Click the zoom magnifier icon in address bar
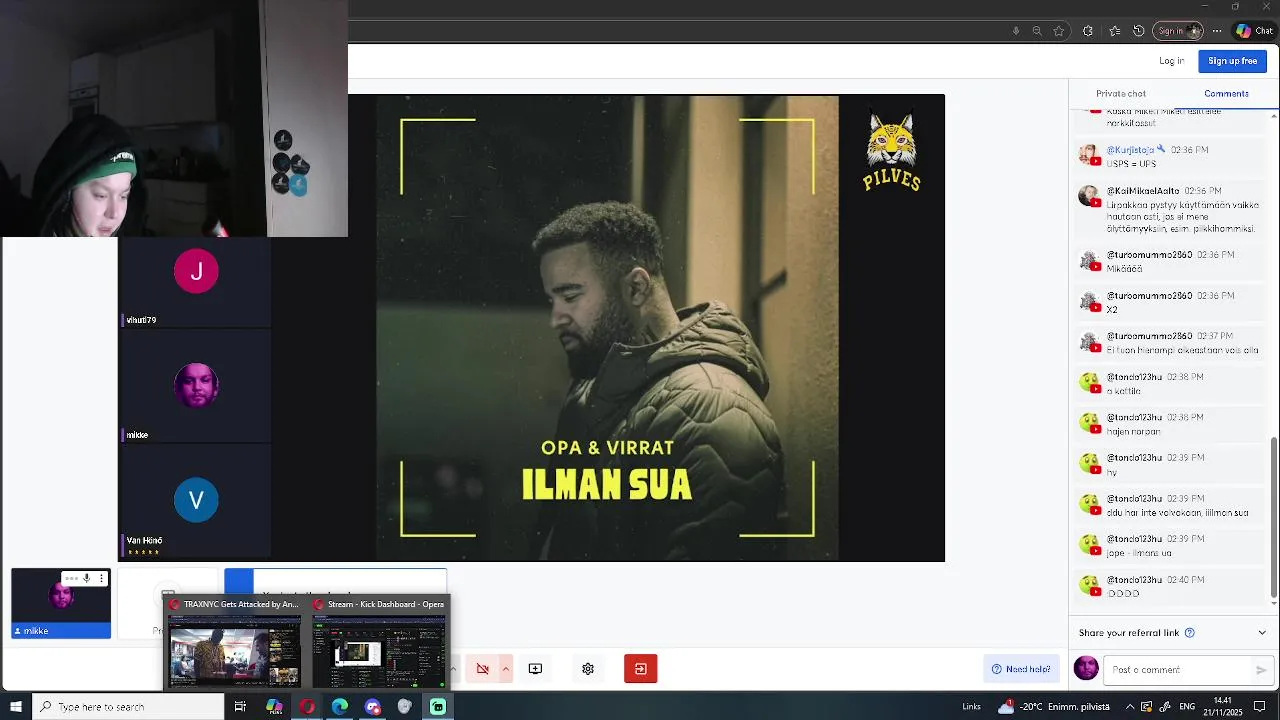The height and width of the screenshot is (720, 1280). (x=1037, y=31)
